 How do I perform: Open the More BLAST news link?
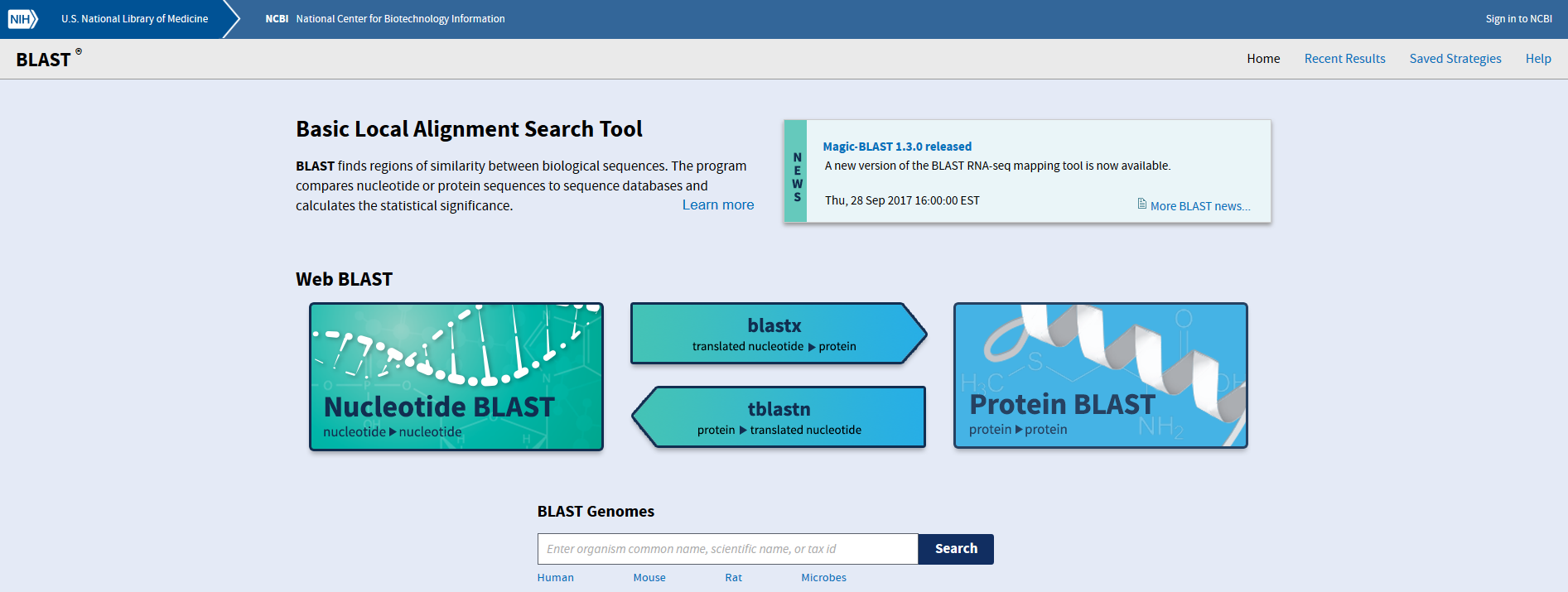(1199, 206)
